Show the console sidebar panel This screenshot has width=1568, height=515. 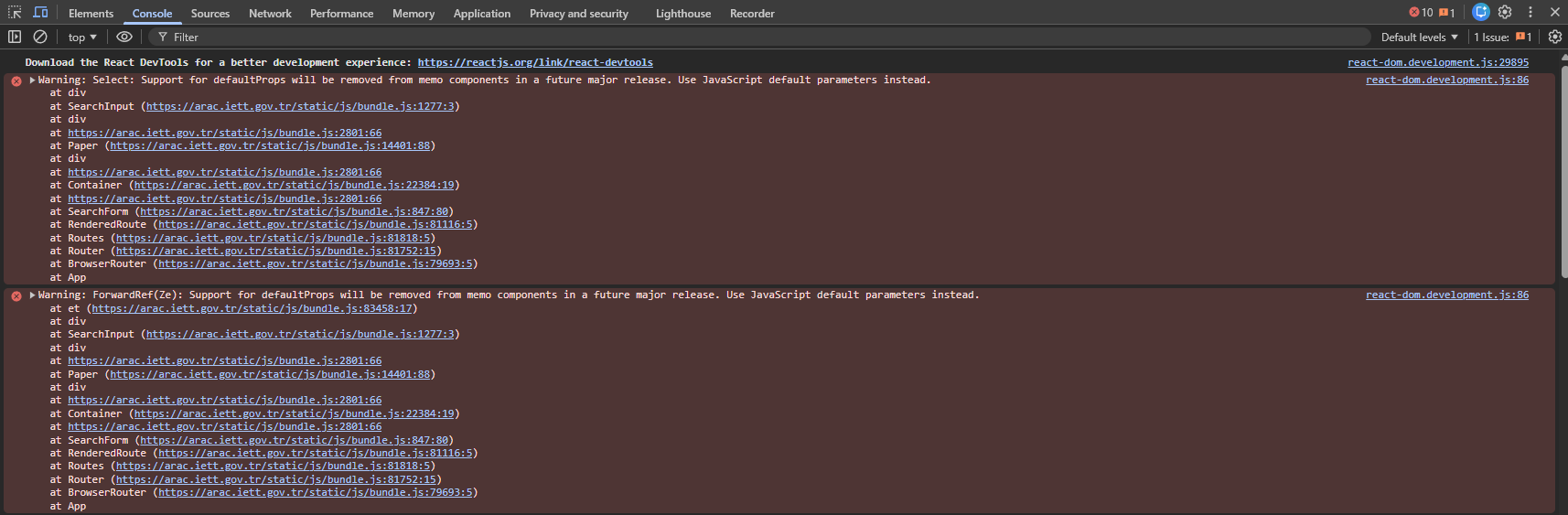[15, 37]
